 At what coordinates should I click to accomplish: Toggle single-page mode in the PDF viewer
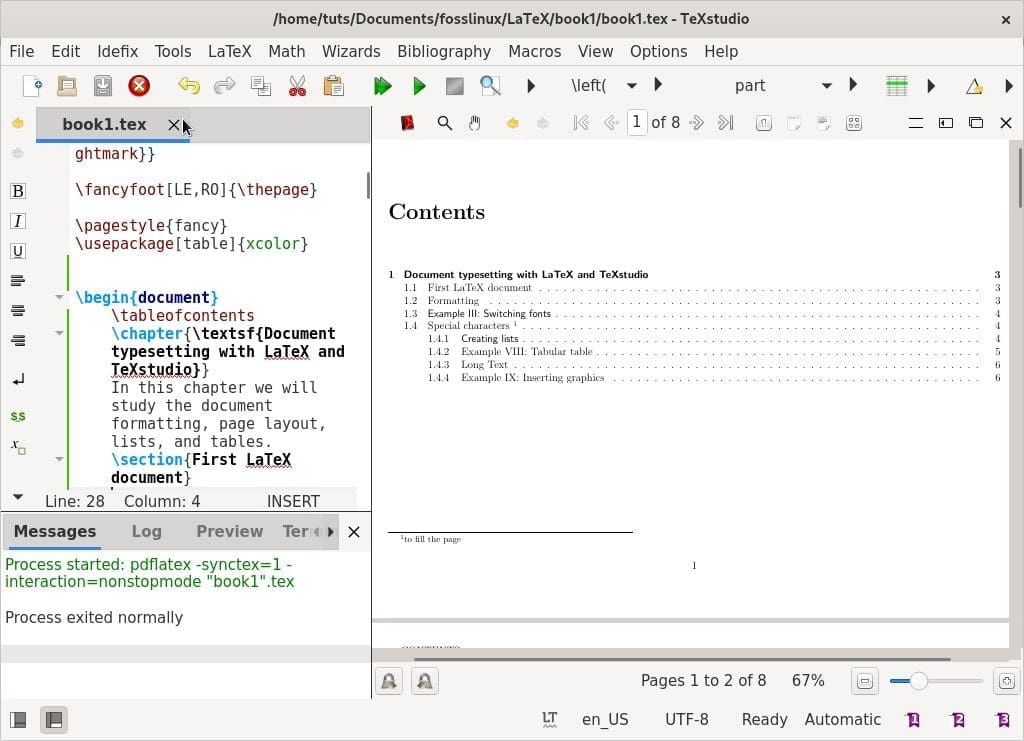click(763, 123)
